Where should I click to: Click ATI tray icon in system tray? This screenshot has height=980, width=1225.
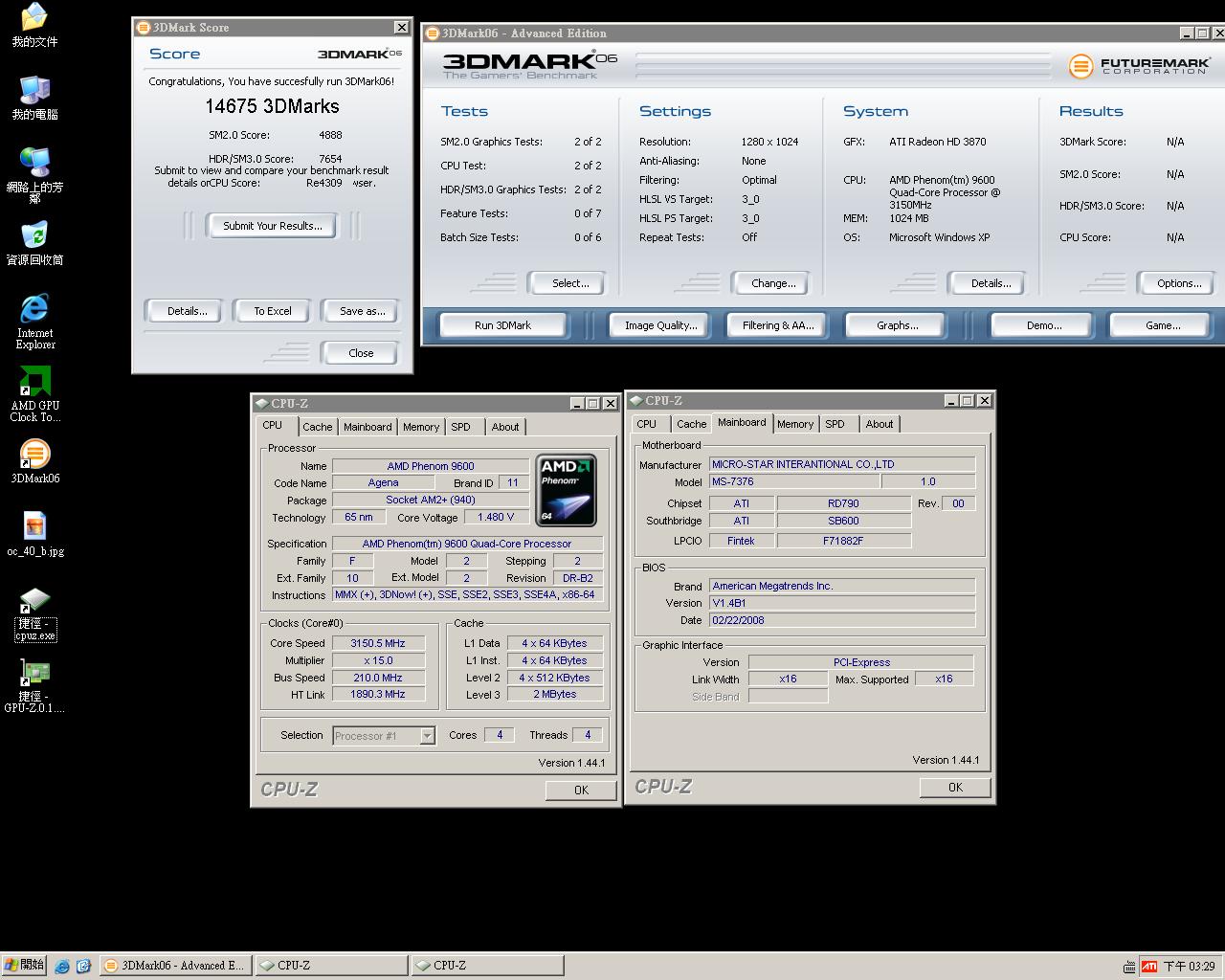click(1149, 967)
